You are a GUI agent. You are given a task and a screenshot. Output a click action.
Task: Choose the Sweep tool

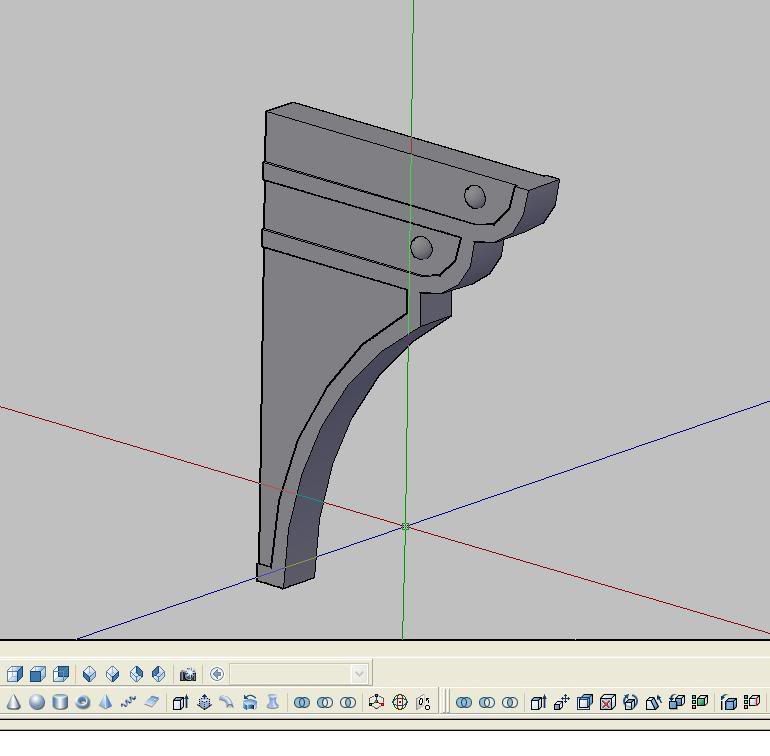point(227,703)
